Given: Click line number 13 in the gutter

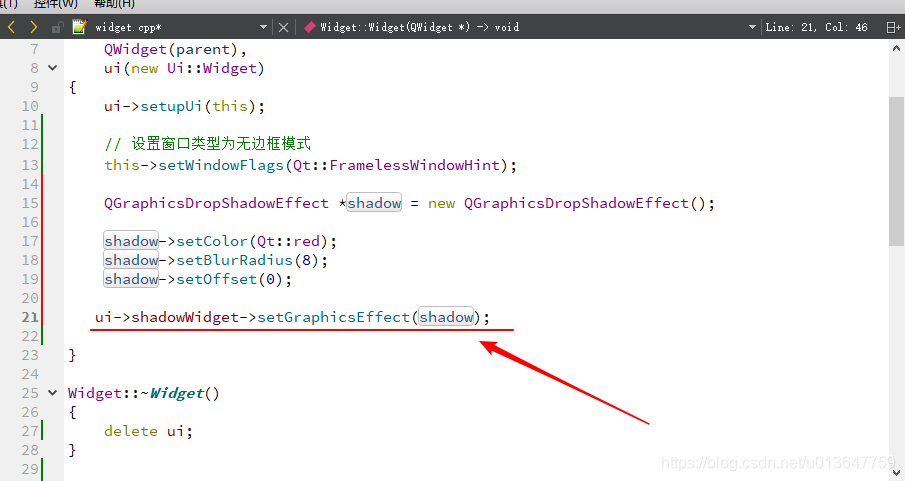Looking at the screenshot, I should [30, 165].
